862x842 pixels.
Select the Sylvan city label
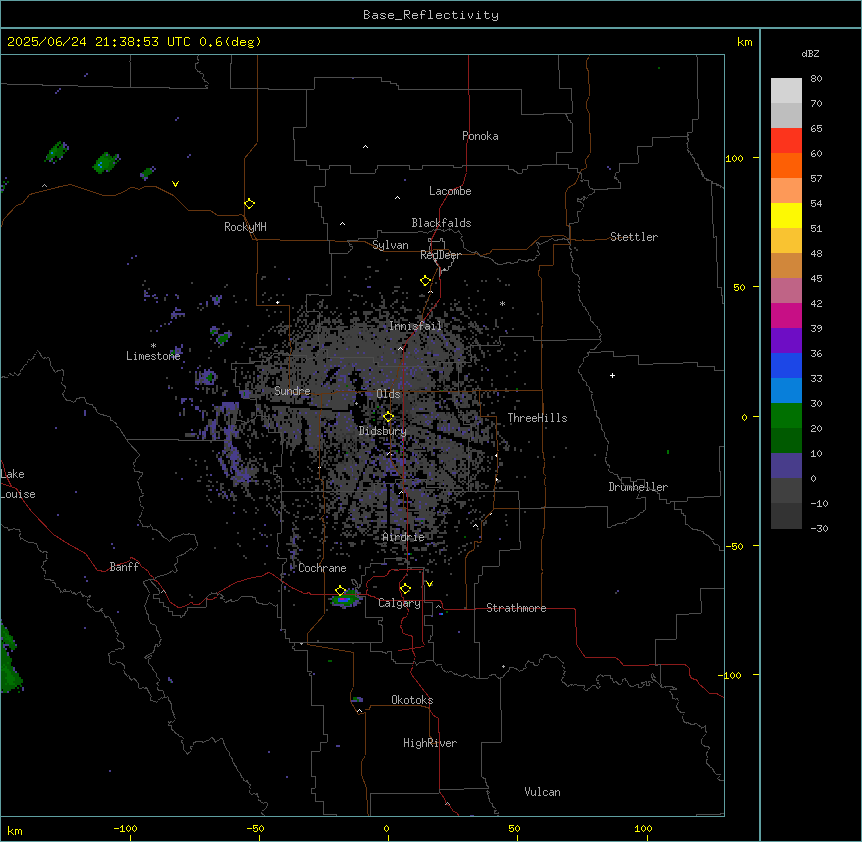coord(390,245)
